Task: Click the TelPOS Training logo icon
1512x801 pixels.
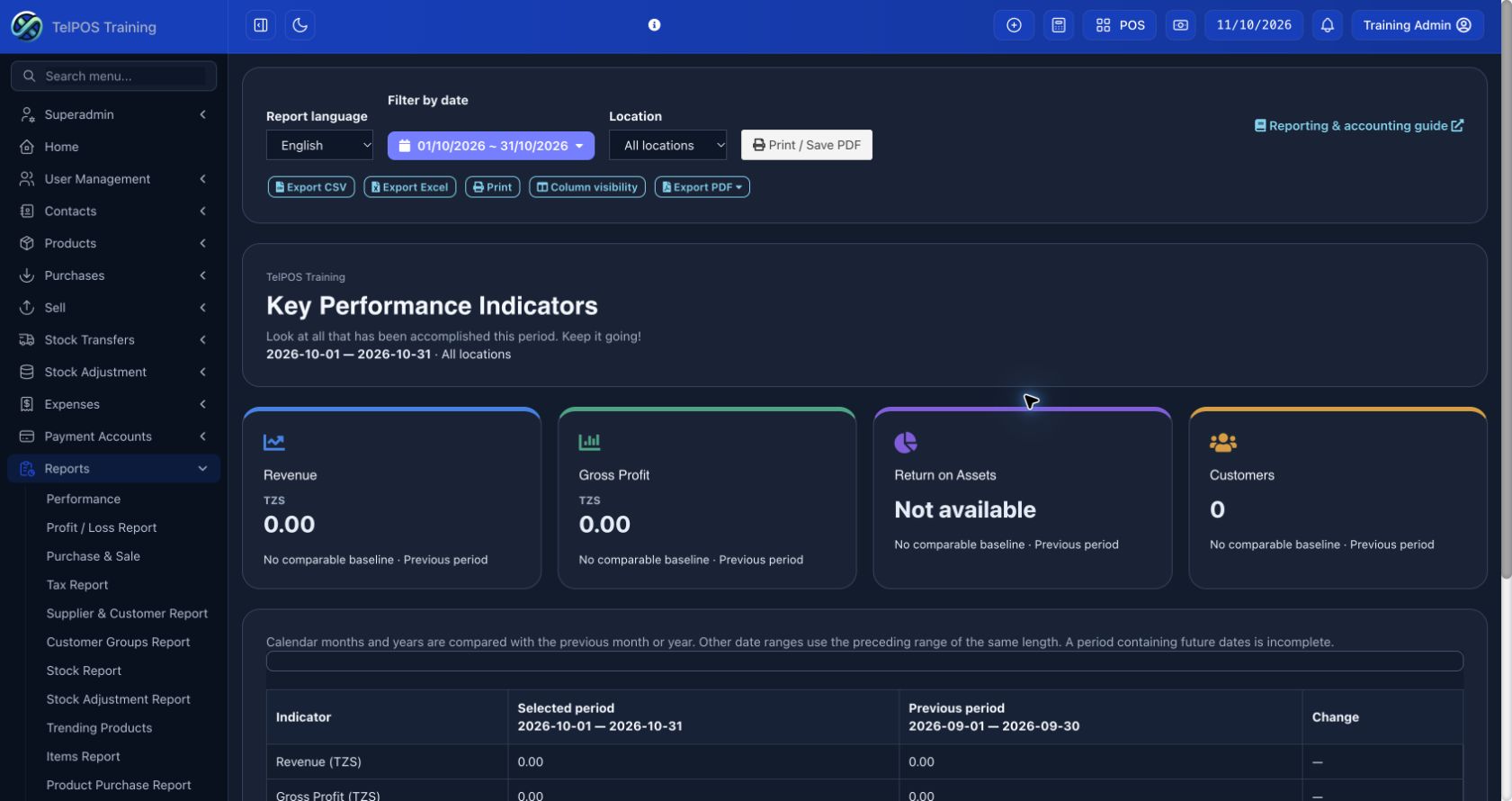Action: tap(26, 26)
